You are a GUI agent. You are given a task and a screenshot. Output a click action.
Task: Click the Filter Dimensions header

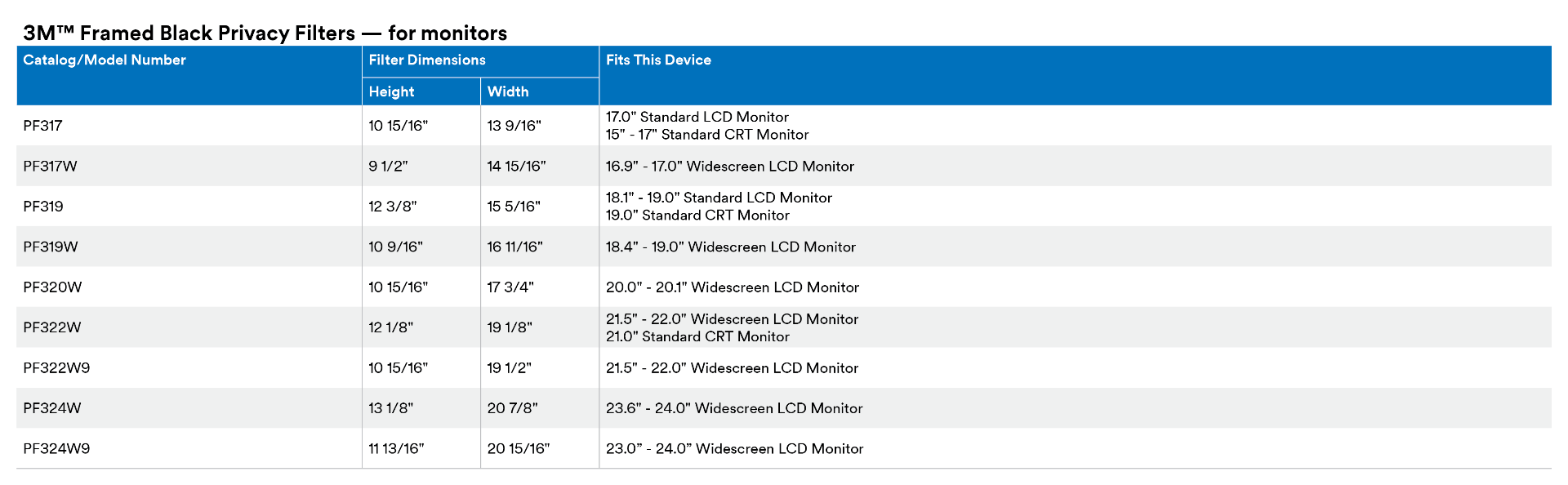pos(427,60)
